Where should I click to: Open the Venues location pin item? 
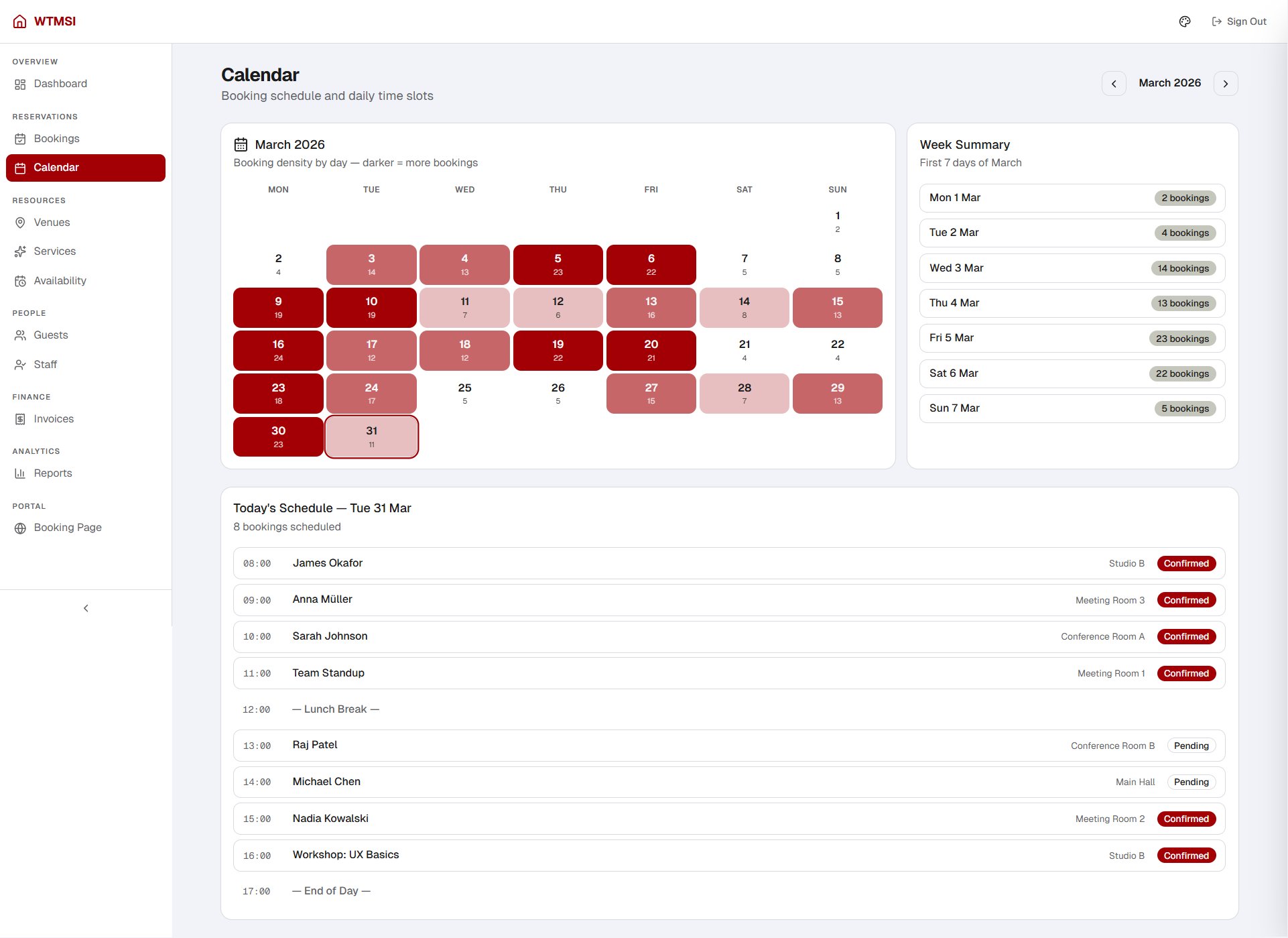click(x=86, y=223)
